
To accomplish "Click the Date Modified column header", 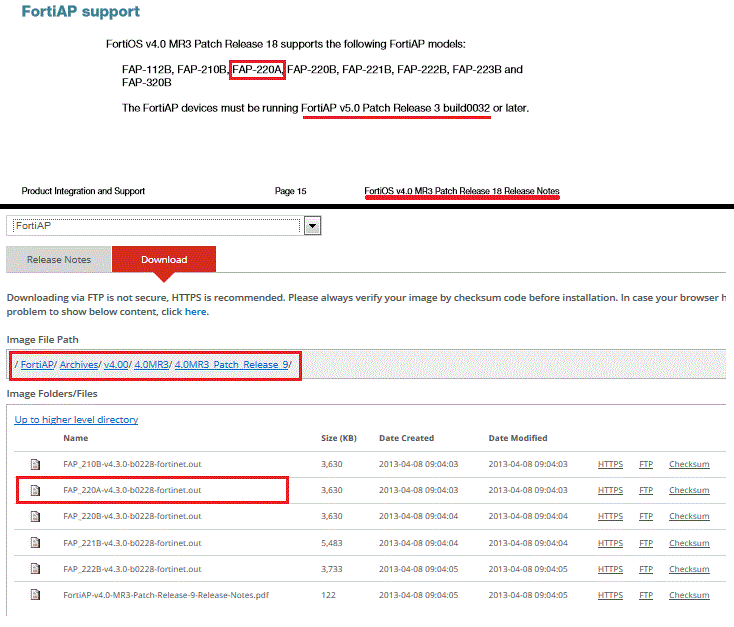I will point(518,438).
